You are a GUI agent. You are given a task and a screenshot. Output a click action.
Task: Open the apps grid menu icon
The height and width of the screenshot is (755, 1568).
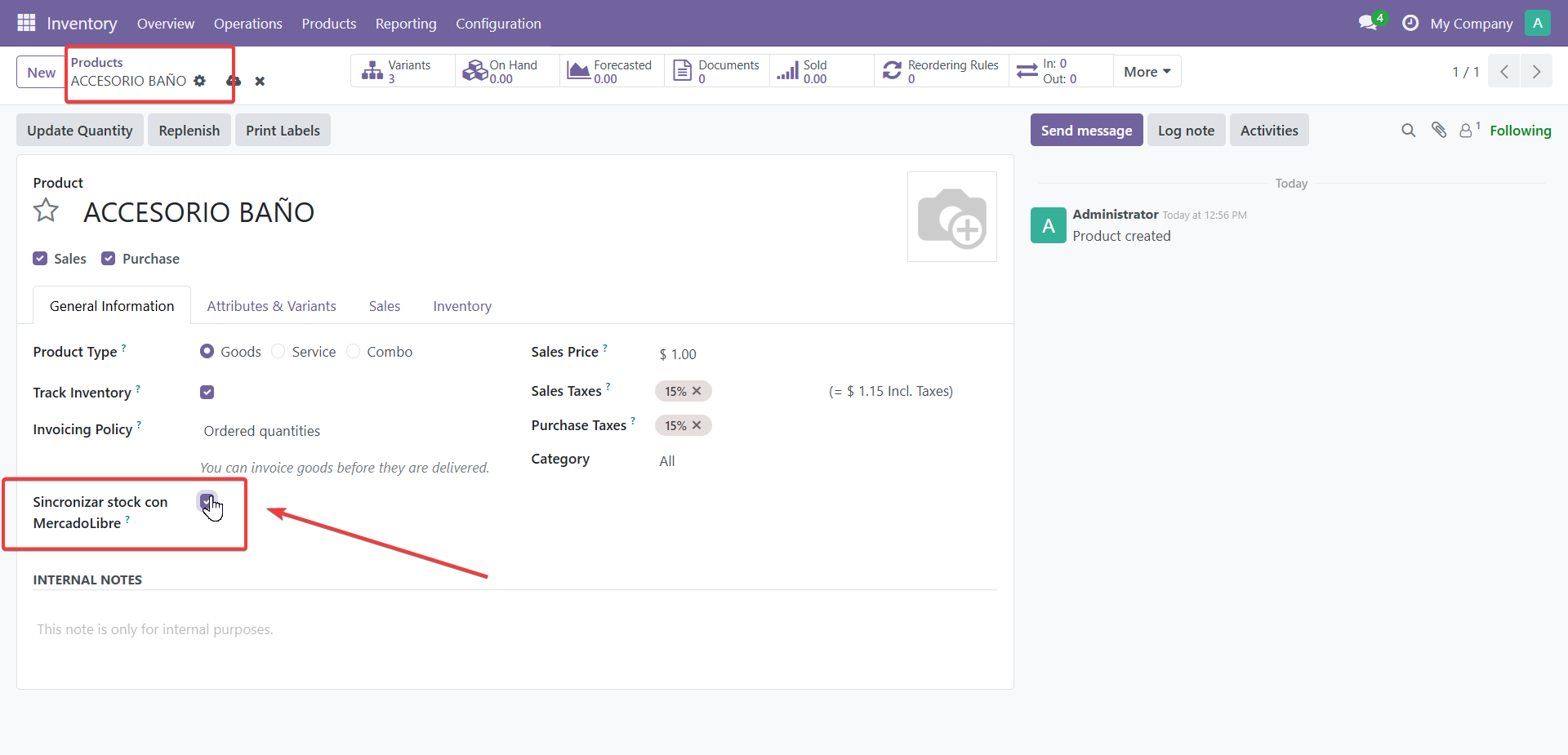[x=26, y=23]
